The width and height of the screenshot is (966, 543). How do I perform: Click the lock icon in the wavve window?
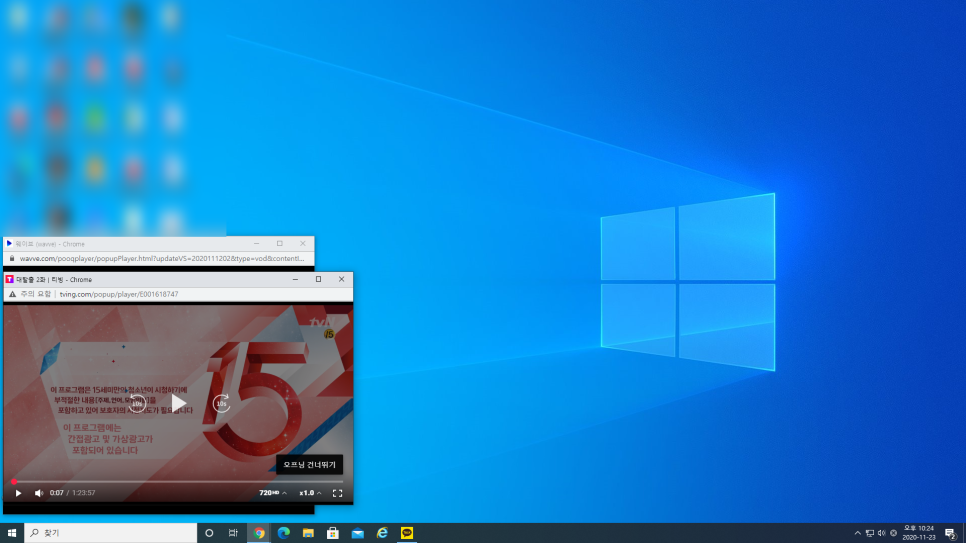tap(12, 259)
